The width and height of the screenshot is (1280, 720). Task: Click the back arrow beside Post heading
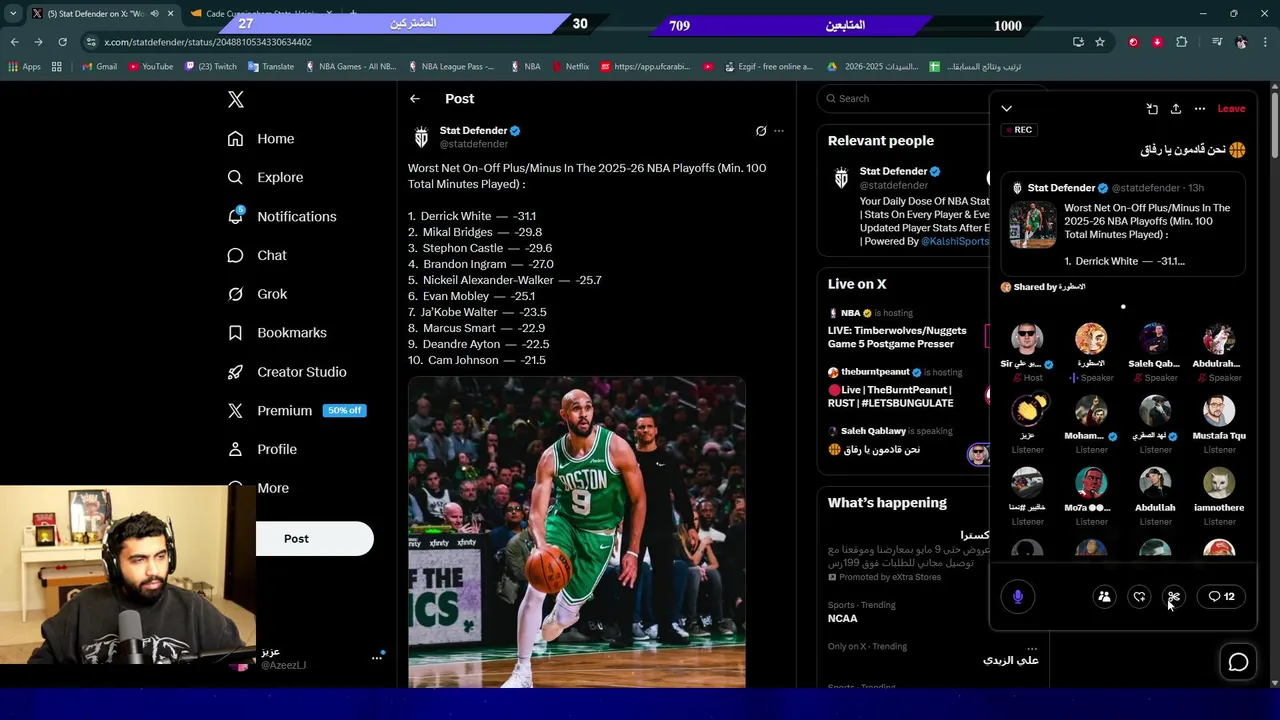[415, 99]
